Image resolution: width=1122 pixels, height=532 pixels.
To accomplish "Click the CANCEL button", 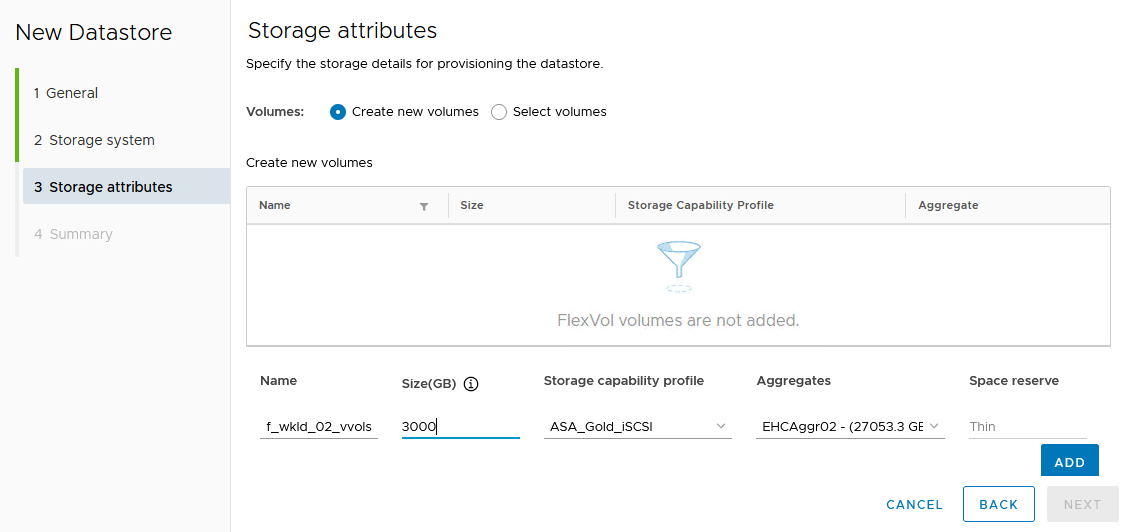I will click(x=914, y=505).
